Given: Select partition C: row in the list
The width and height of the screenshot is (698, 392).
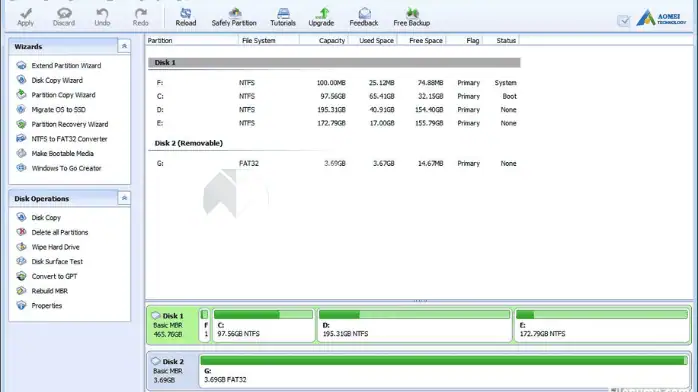Looking at the screenshot, I should click(x=334, y=96).
